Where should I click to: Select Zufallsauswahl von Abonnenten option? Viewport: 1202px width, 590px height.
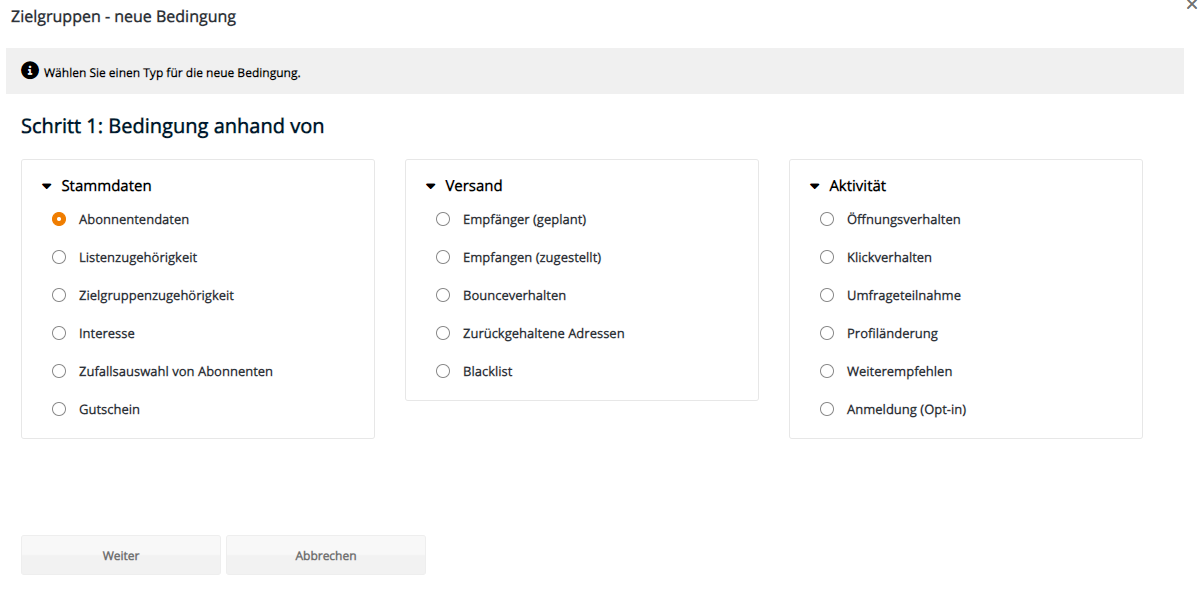(59, 371)
